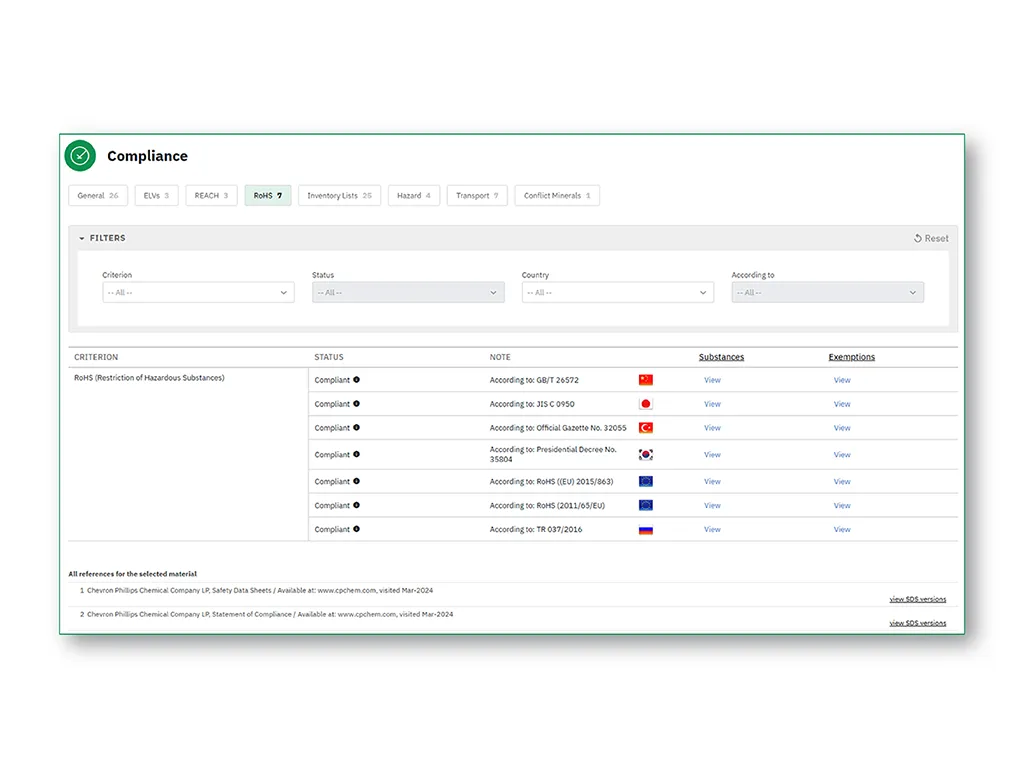Click the green Compliance checkmark icon

tap(80, 155)
